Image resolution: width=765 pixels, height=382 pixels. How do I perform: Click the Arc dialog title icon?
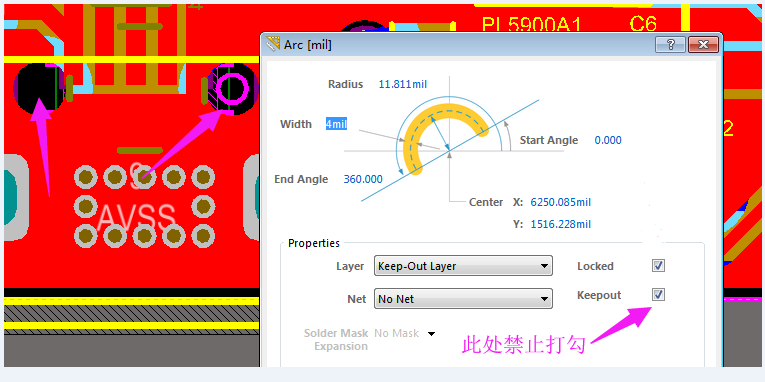(x=272, y=45)
